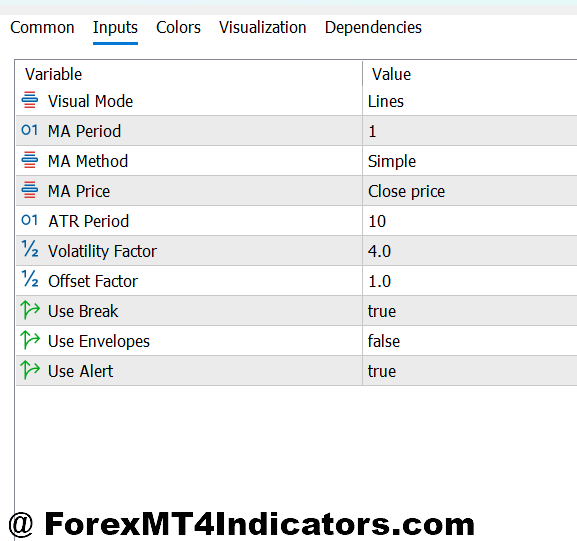Select the 'MA Period' variable name

[85, 131]
